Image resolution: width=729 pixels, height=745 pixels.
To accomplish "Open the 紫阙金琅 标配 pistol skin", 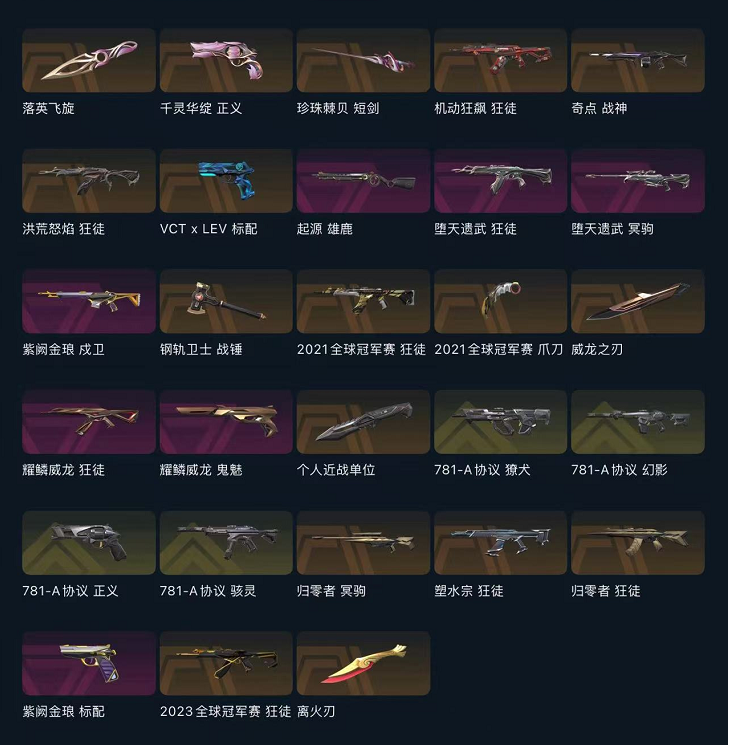I will coord(89,663).
